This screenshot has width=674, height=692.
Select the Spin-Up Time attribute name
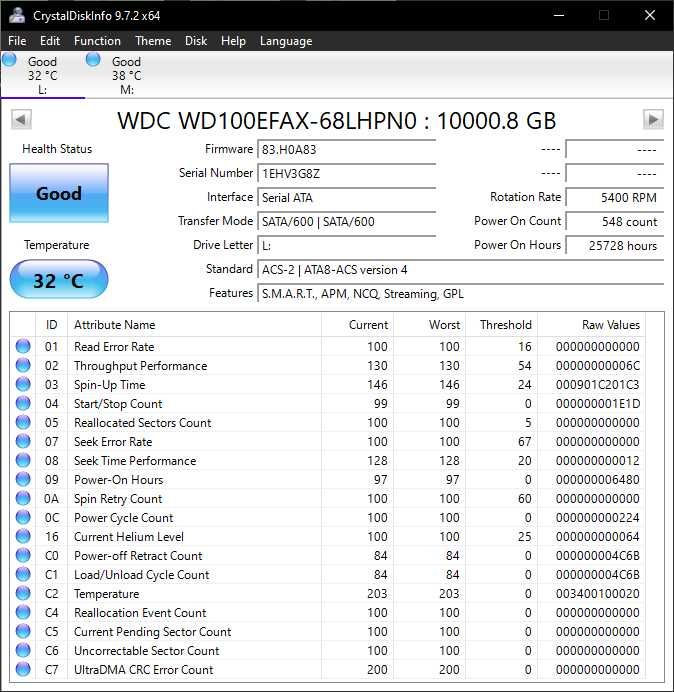[x=109, y=385]
